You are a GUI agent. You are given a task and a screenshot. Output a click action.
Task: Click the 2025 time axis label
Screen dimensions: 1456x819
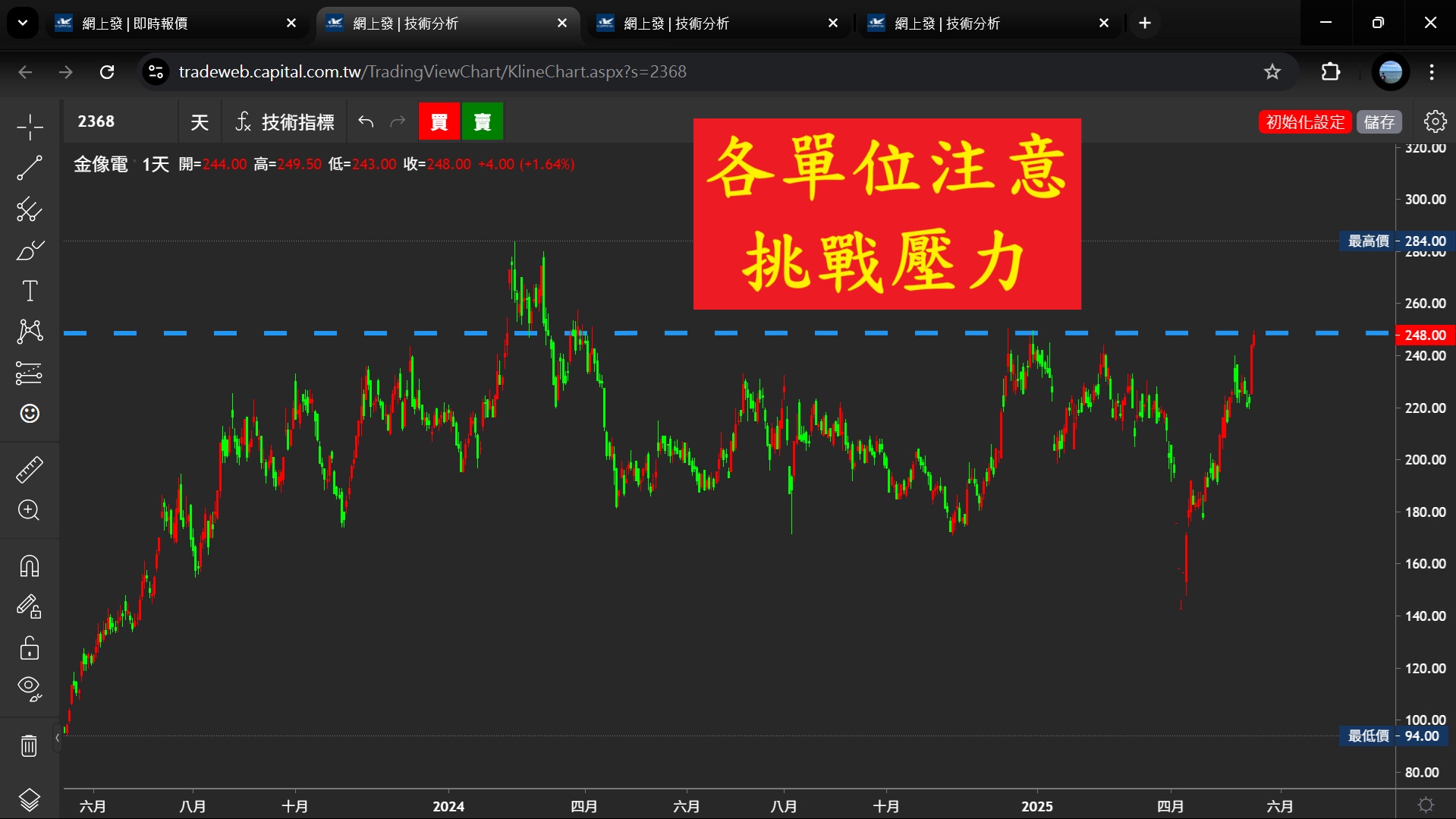[x=1036, y=806]
